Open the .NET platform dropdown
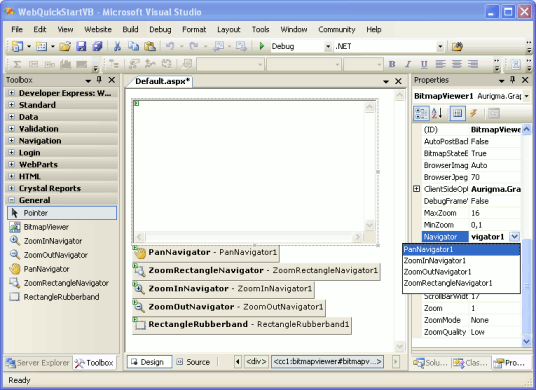The height and width of the screenshot is (390, 536). point(440,46)
